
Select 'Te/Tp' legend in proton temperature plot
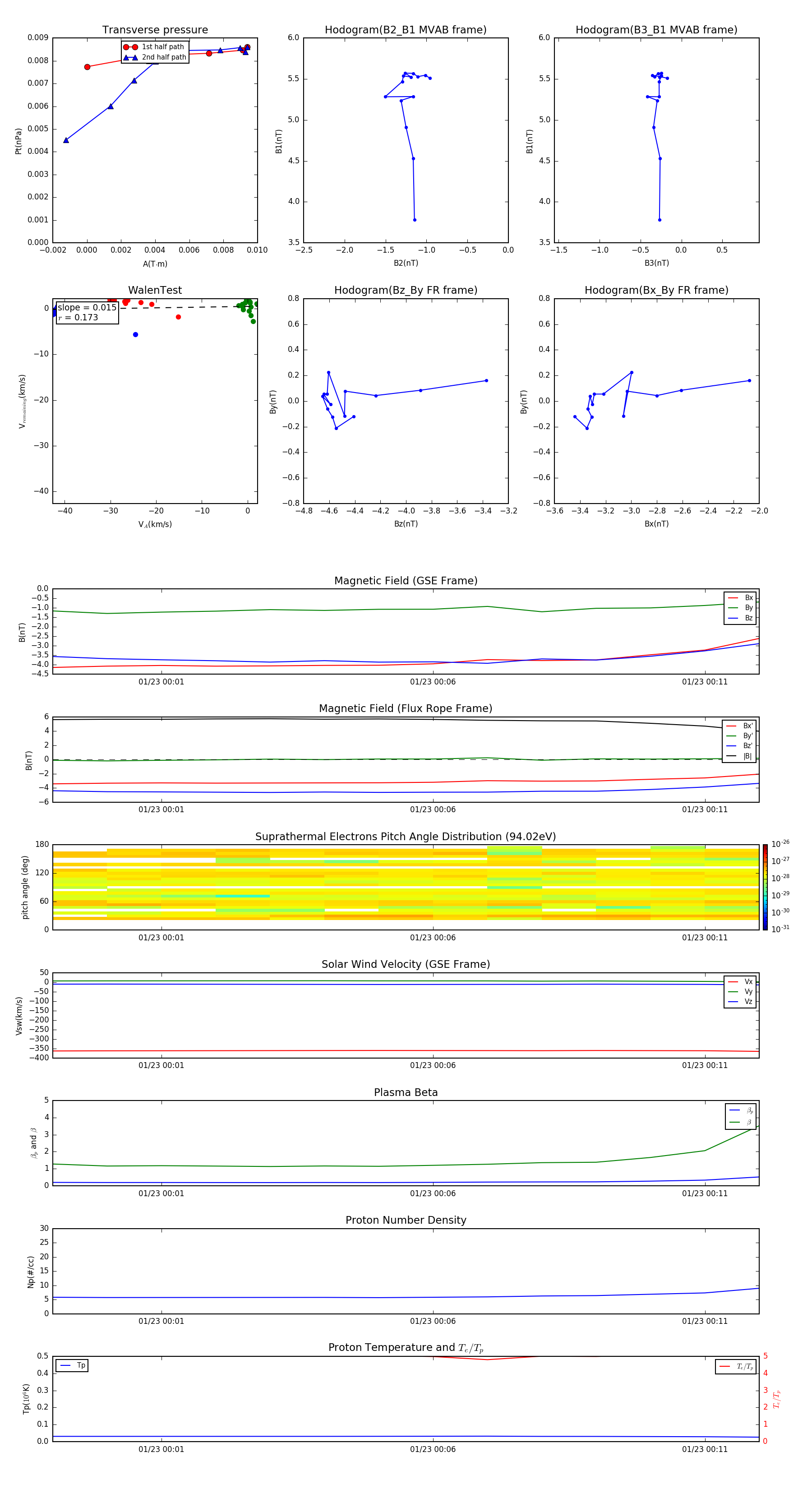pos(736,1366)
